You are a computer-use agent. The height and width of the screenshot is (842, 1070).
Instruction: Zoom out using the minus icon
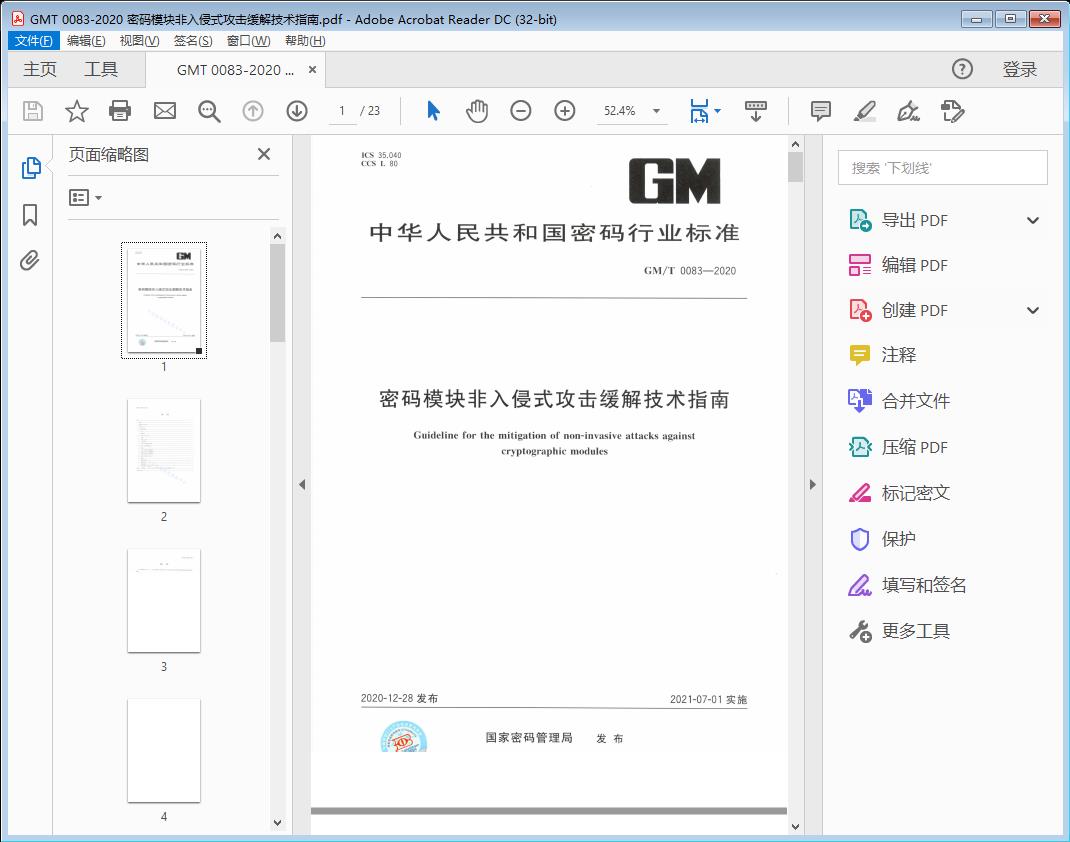pyautogui.click(x=521, y=111)
